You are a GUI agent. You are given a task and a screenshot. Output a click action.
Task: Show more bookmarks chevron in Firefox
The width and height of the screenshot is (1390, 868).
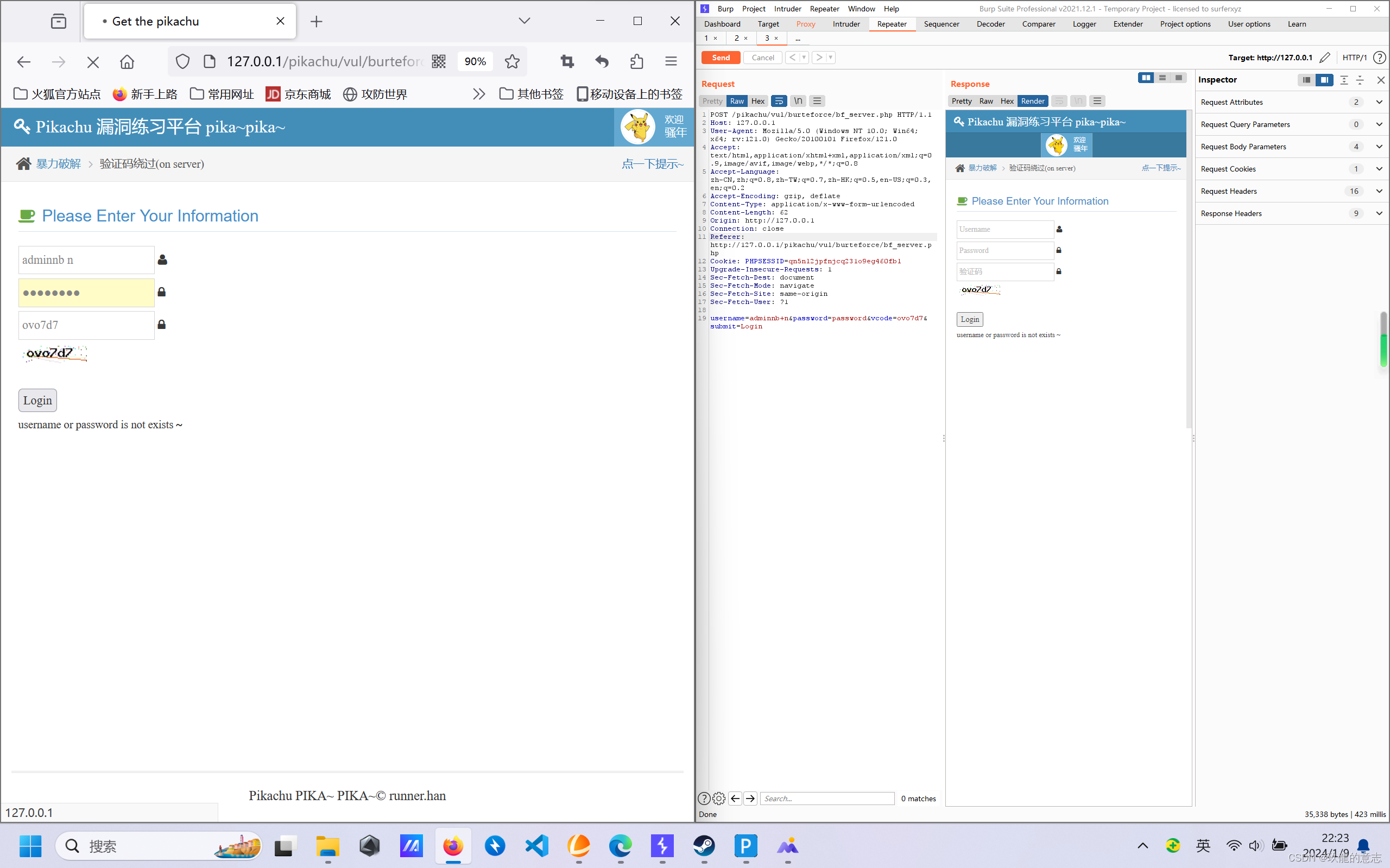point(479,94)
